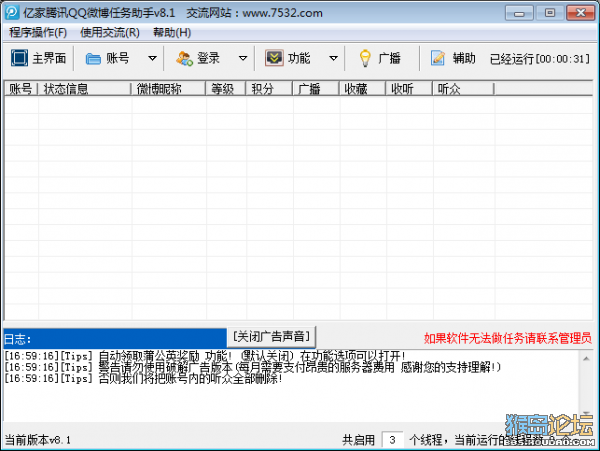Click the 日志: header label

click(18, 339)
